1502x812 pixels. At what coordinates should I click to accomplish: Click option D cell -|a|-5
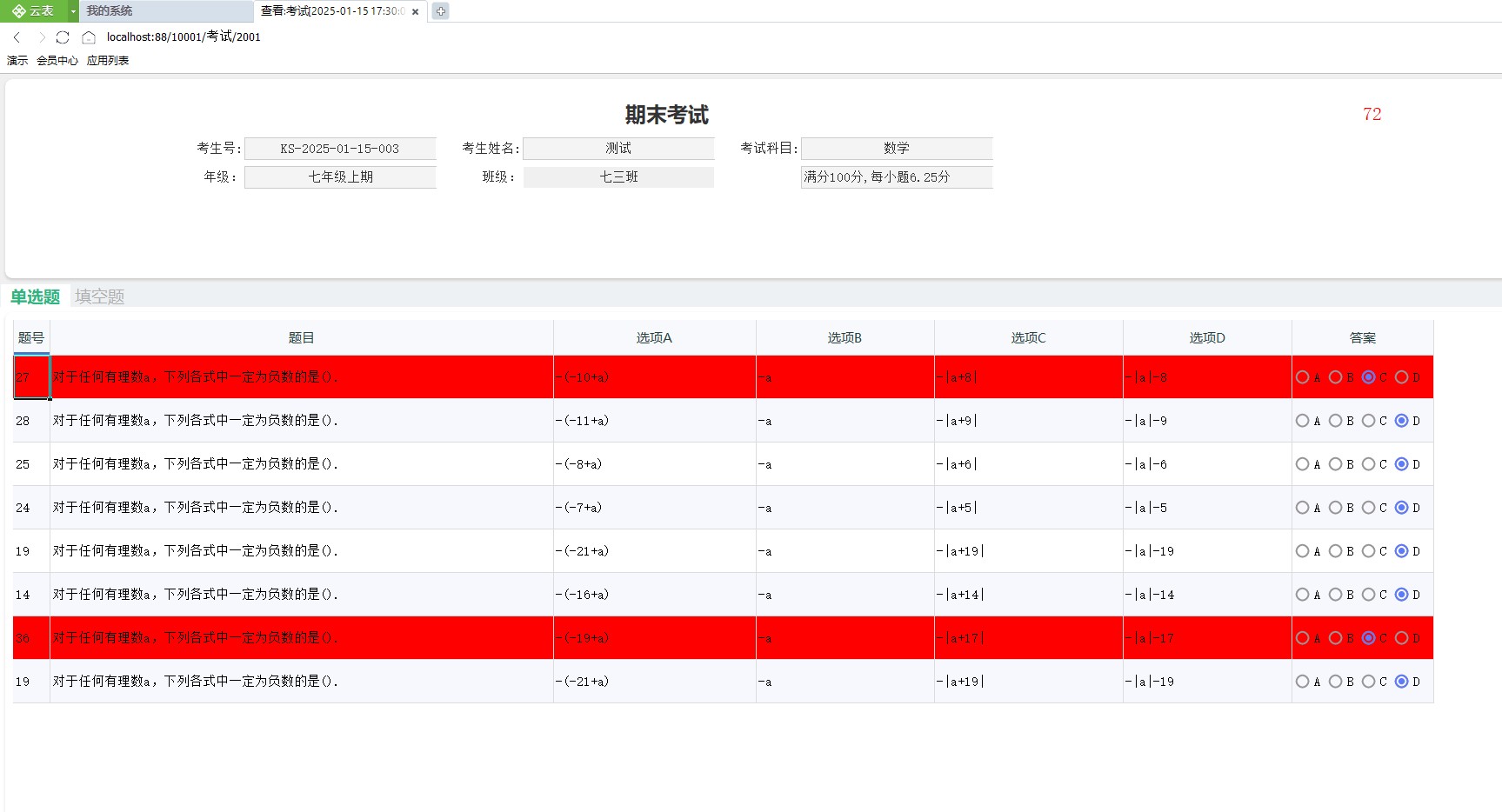click(x=1208, y=508)
